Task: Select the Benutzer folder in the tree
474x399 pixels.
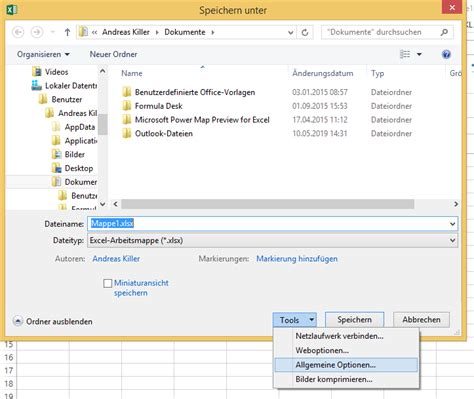Action: pos(60,99)
